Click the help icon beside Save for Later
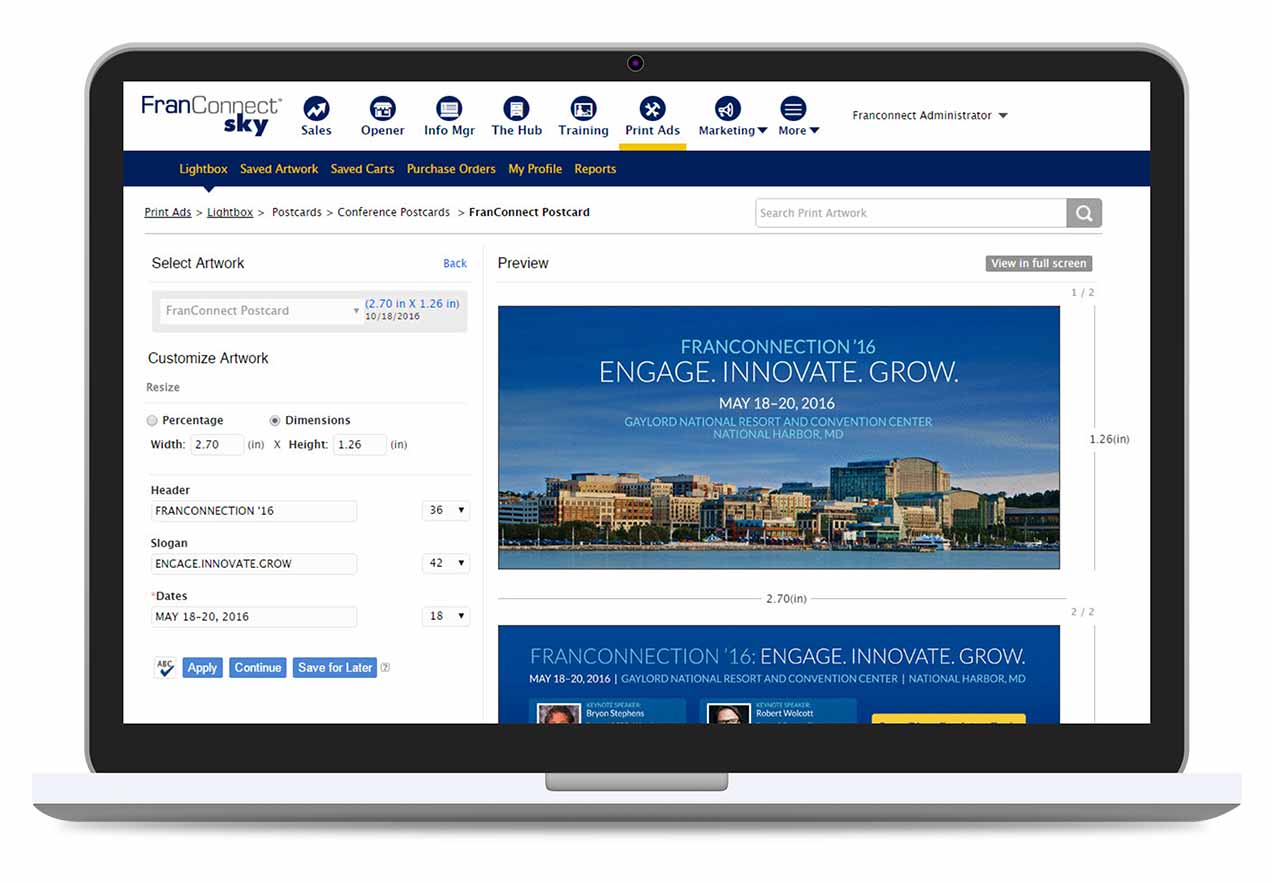Viewport: 1272px width, 884px height. pos(385,668)
